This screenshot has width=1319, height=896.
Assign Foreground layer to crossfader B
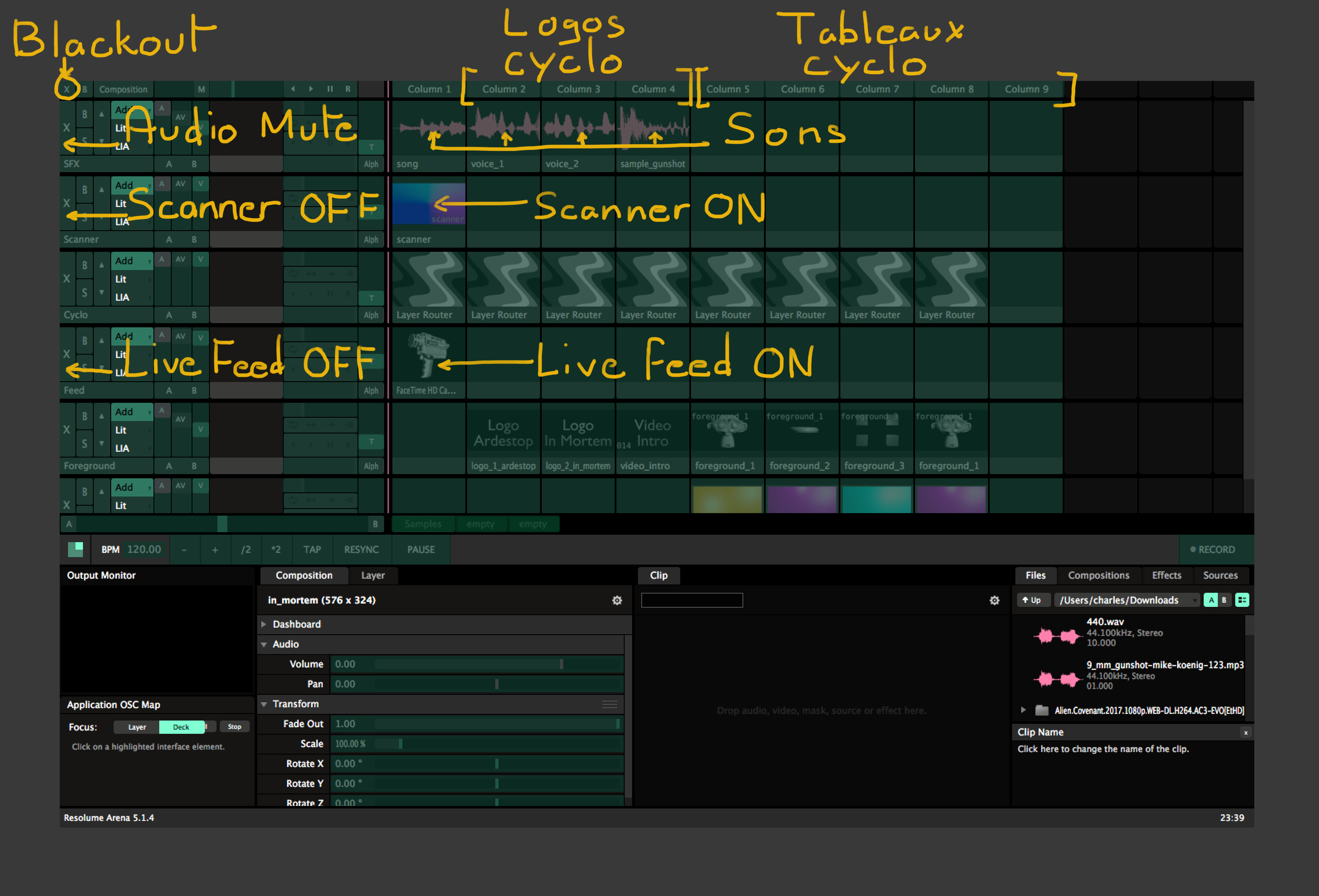click(194, 466)
